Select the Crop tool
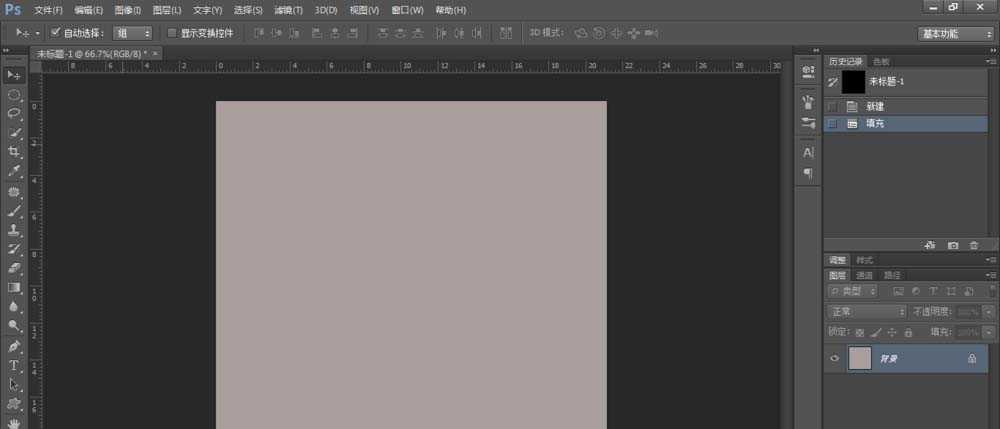 (x=14, y=152)
